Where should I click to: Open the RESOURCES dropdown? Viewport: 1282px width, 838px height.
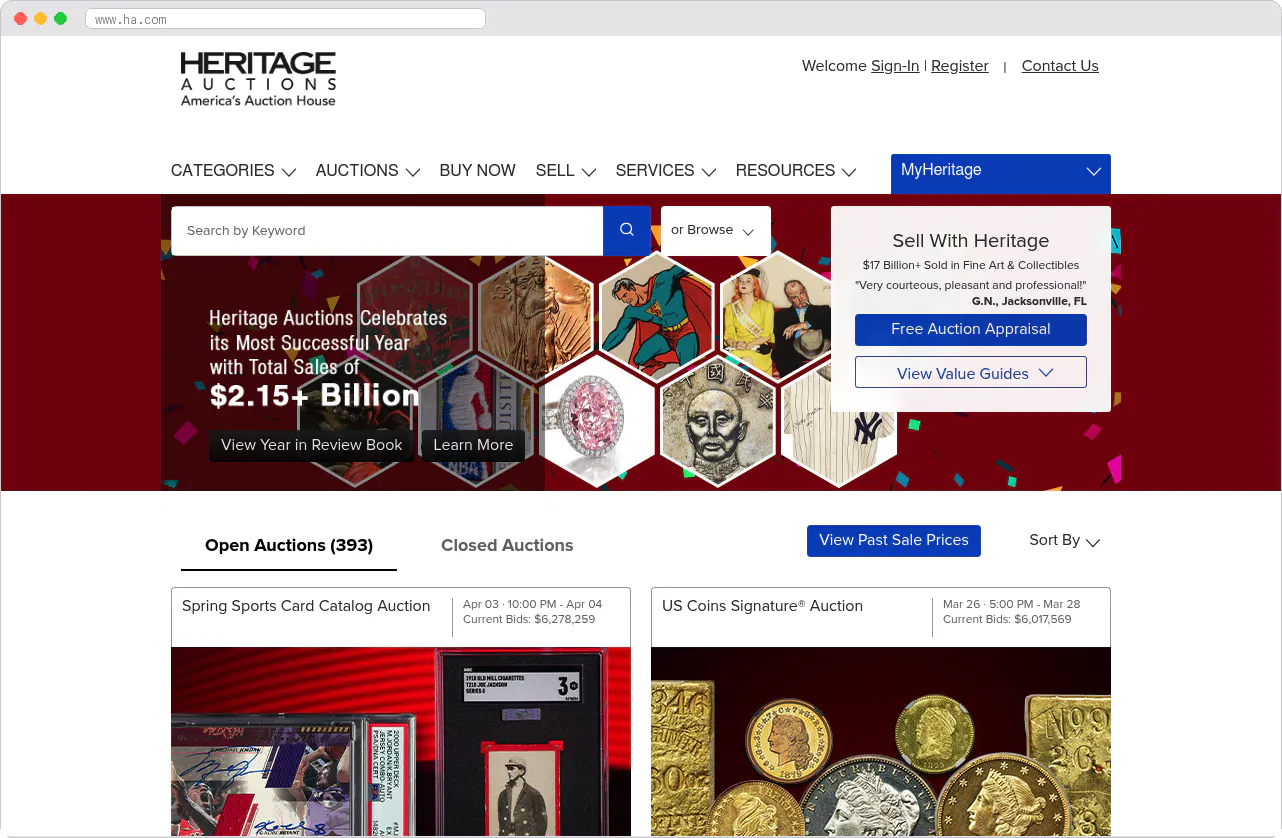(795, 171)
